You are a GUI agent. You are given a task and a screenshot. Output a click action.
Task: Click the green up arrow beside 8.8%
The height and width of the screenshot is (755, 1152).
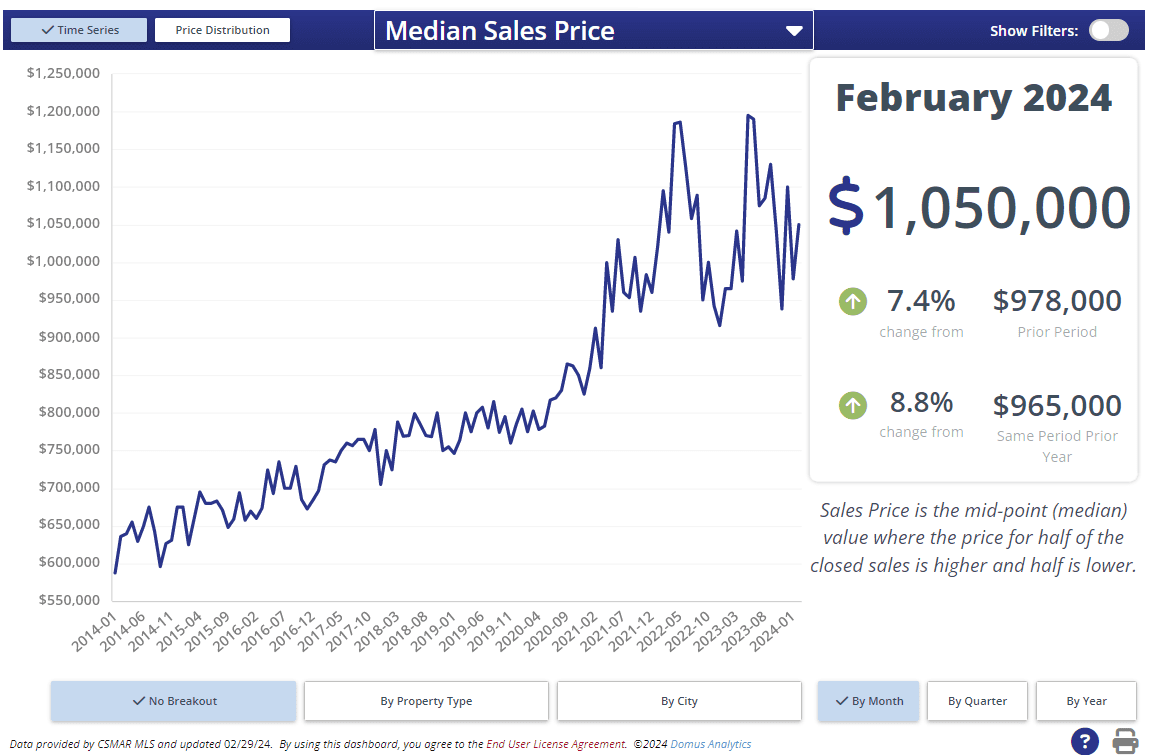tap(853, 405)
